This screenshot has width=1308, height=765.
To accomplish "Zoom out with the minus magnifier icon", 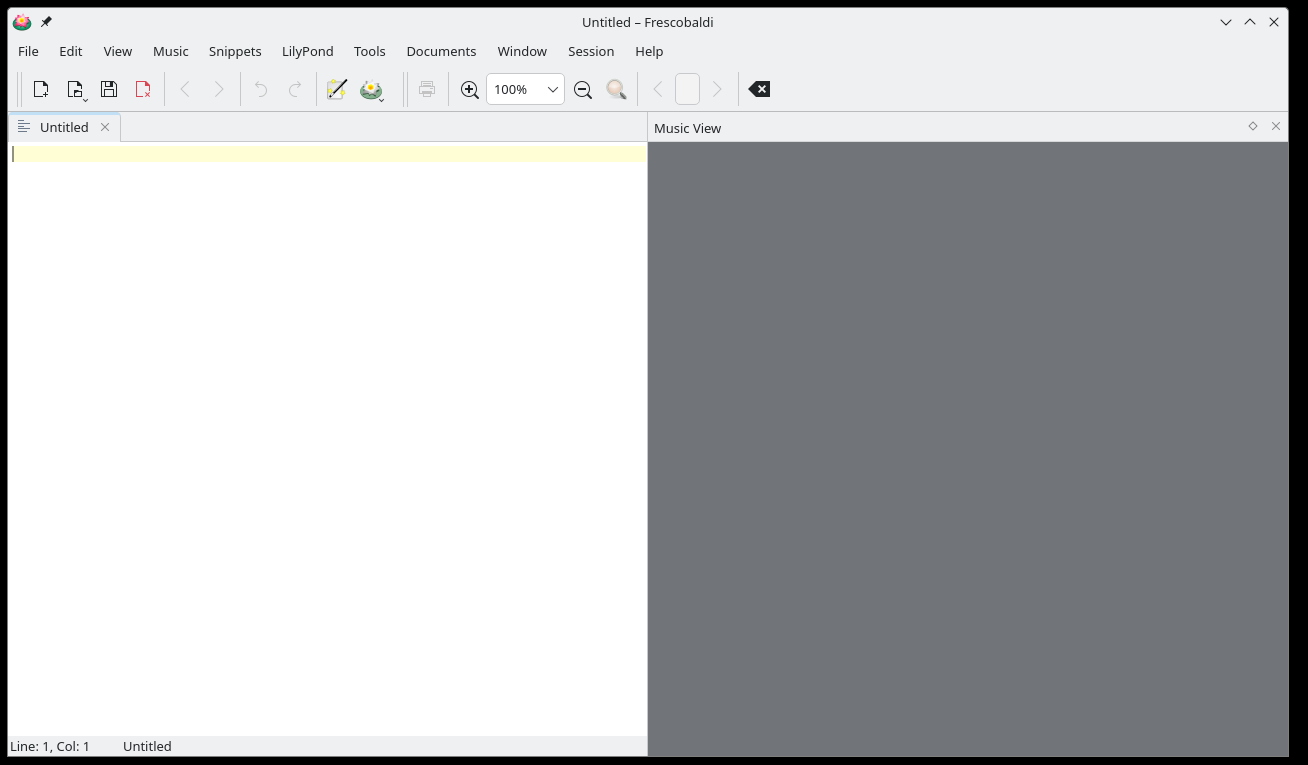I will click(583, 89).
